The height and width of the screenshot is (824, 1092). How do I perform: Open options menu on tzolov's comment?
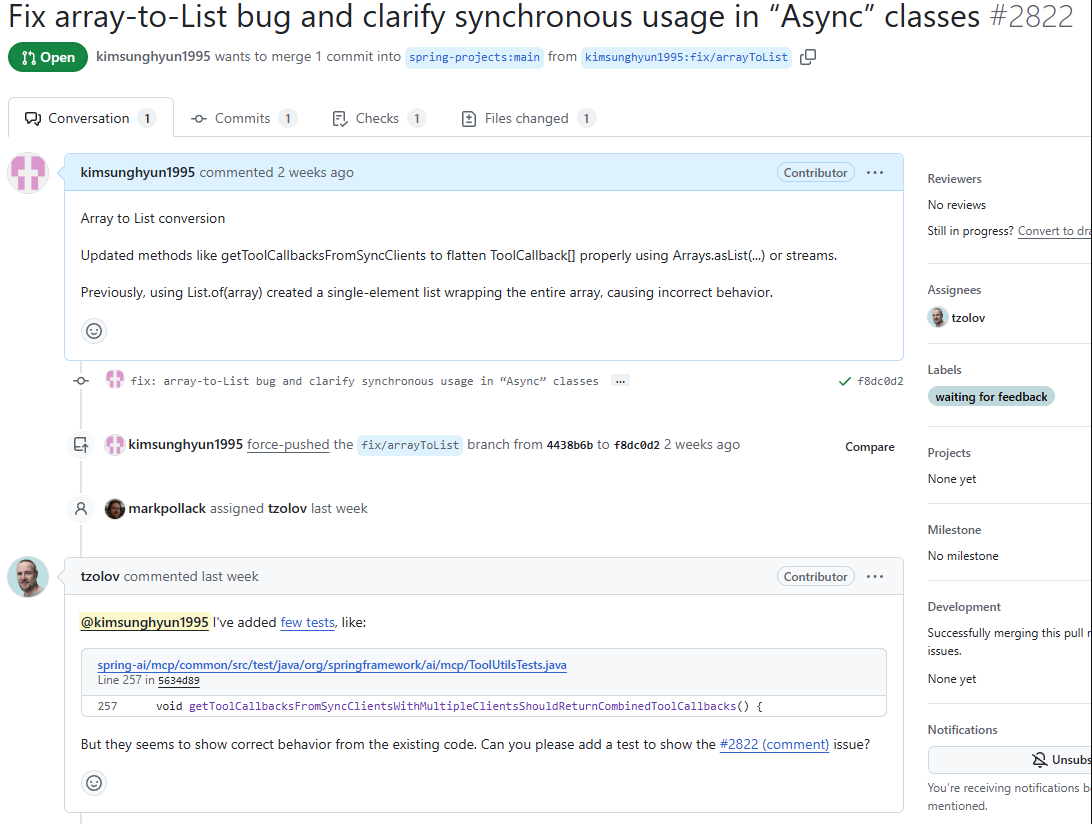(x=875, y=577)
